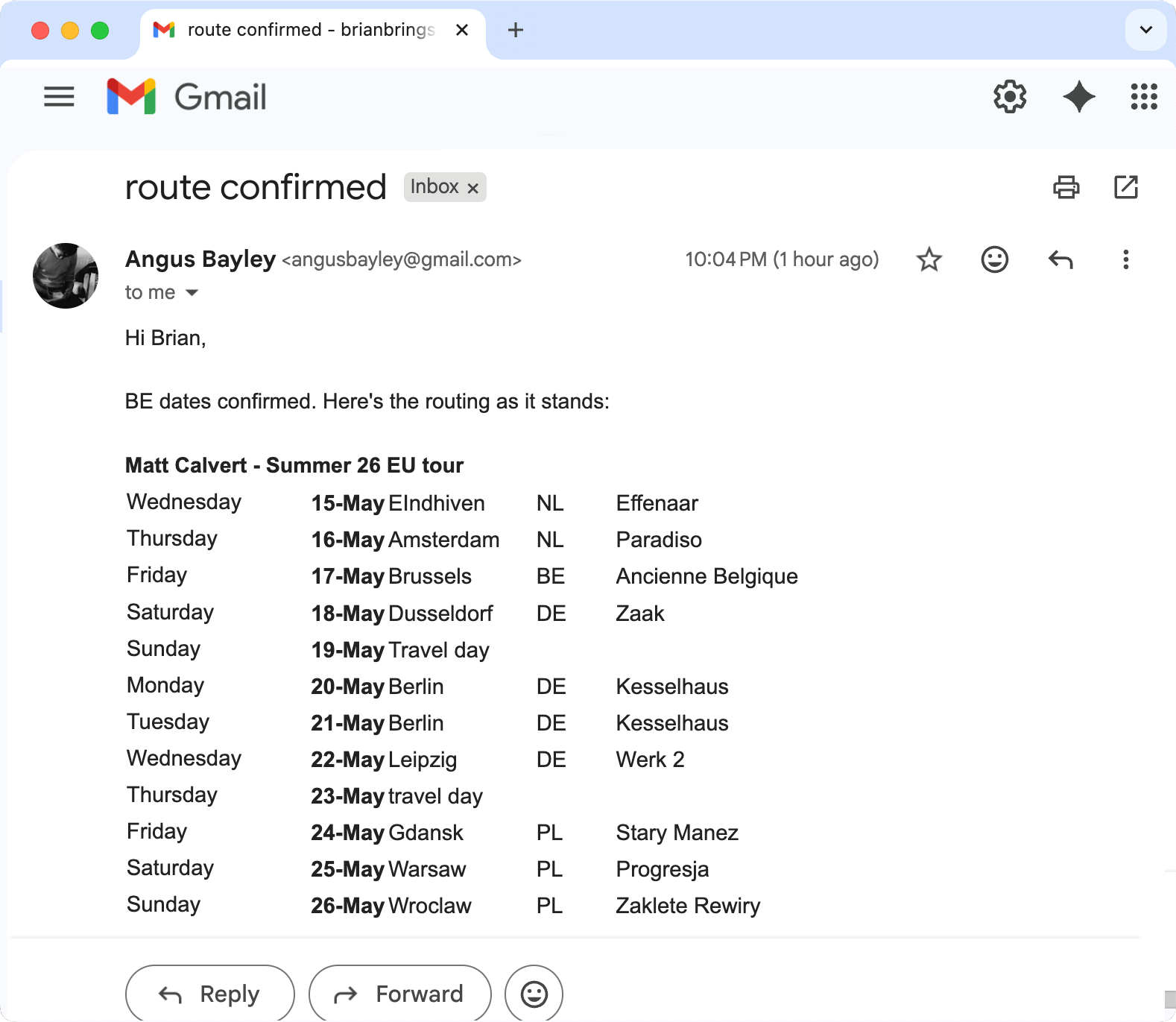The image size is (1176, 1022).
Task: Open the main navigation hamburger menu
Action: (59, 97)
